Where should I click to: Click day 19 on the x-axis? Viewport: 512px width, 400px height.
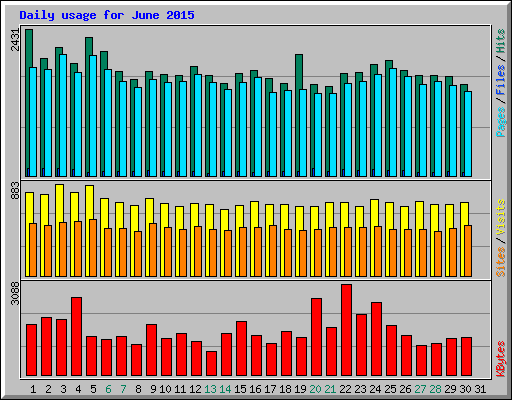click(x=300, y=389)
